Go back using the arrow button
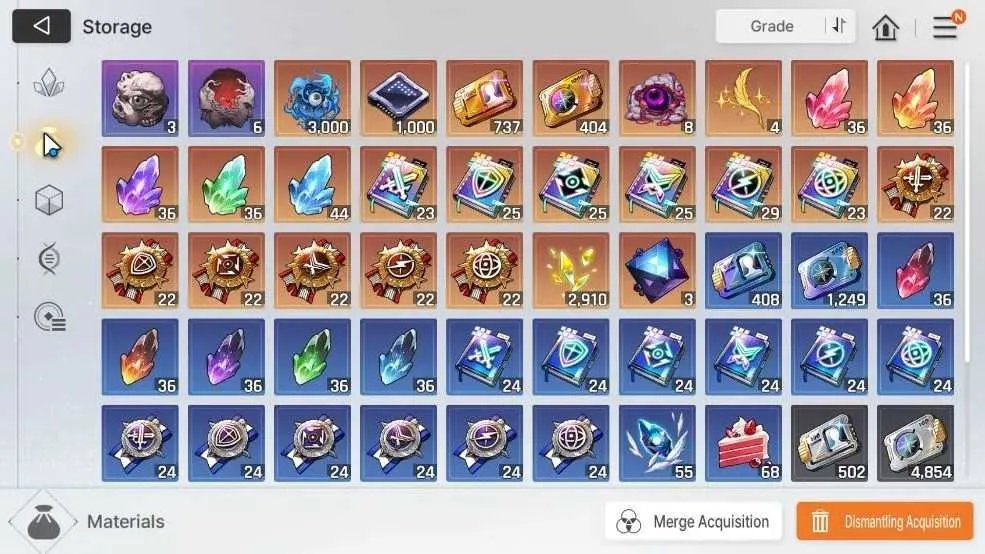Image resolution: width=985 pixels, height=554 pixels. (41, 26)
